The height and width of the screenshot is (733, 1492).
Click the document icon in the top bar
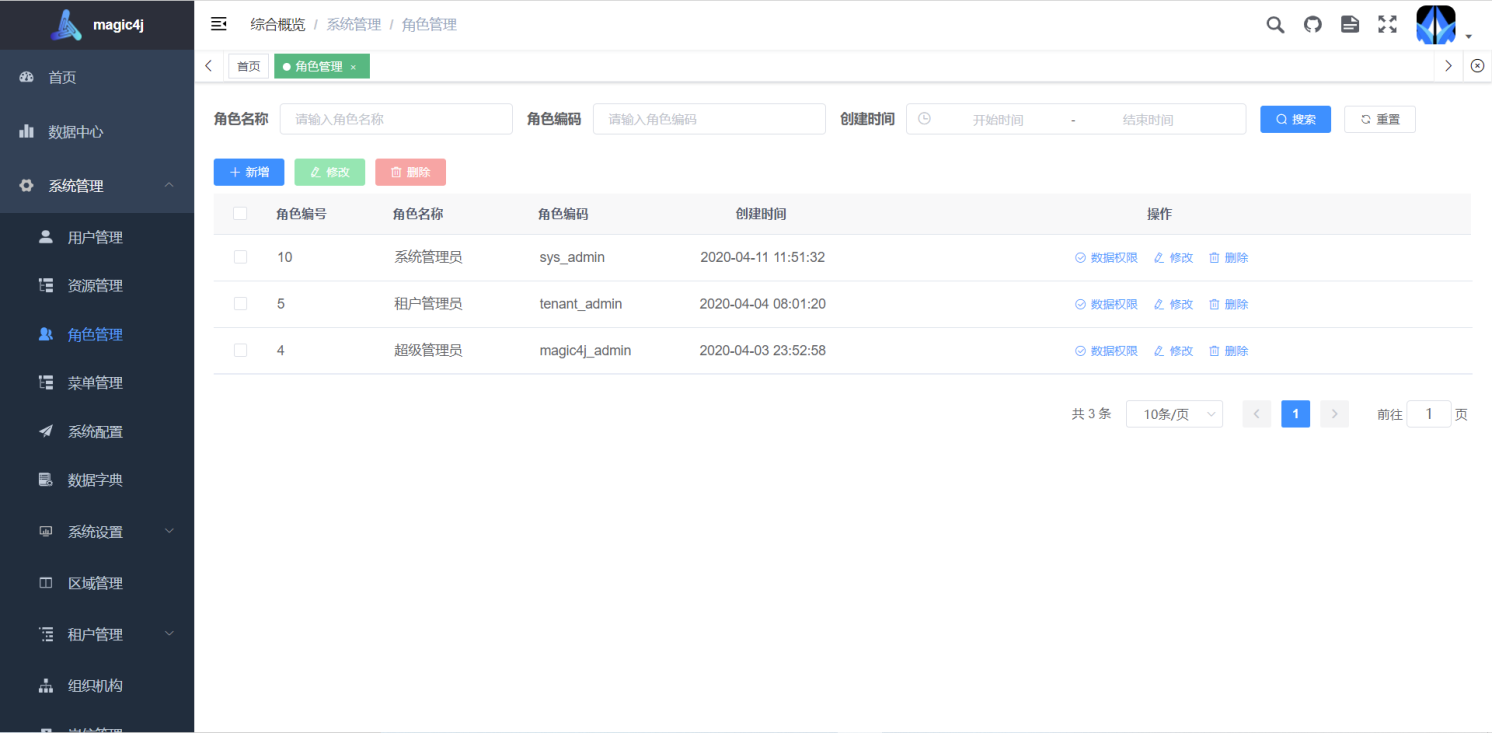(x=1349, y=24)
